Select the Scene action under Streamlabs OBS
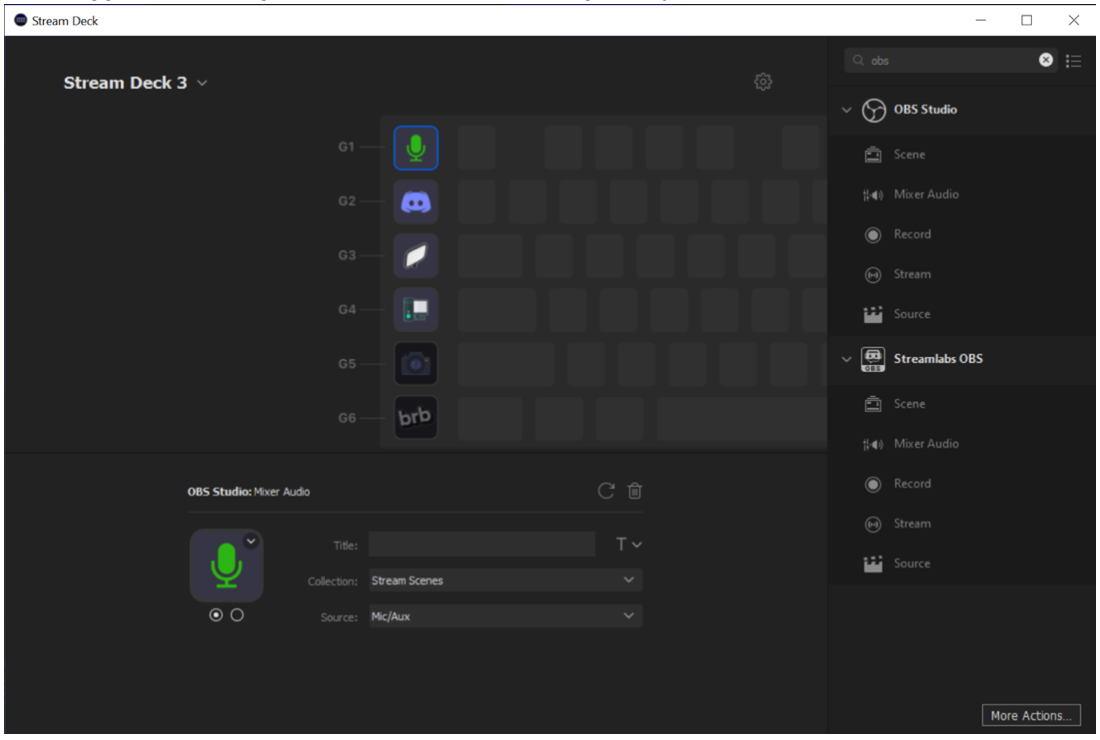 pos(910,403)
